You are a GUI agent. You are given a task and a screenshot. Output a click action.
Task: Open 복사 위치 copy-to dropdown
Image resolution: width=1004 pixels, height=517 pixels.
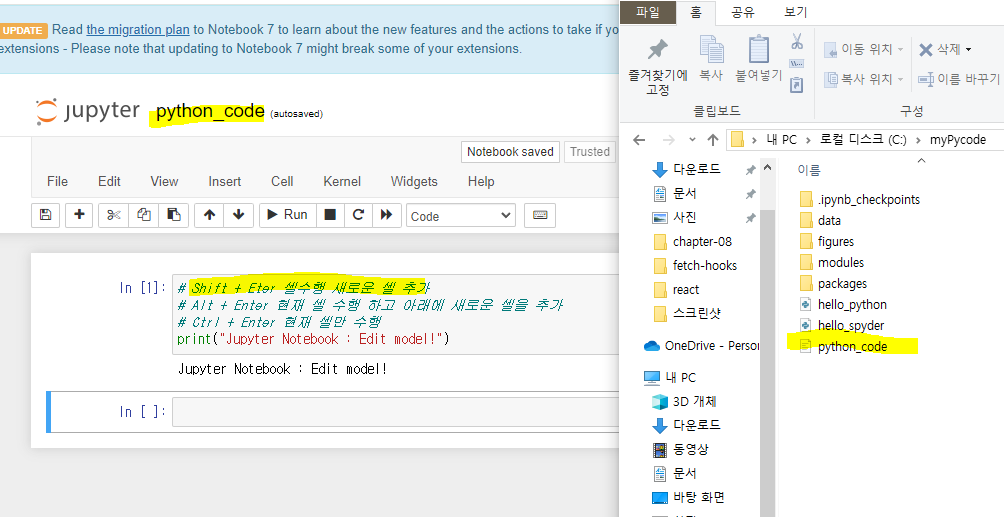point(863,79)
